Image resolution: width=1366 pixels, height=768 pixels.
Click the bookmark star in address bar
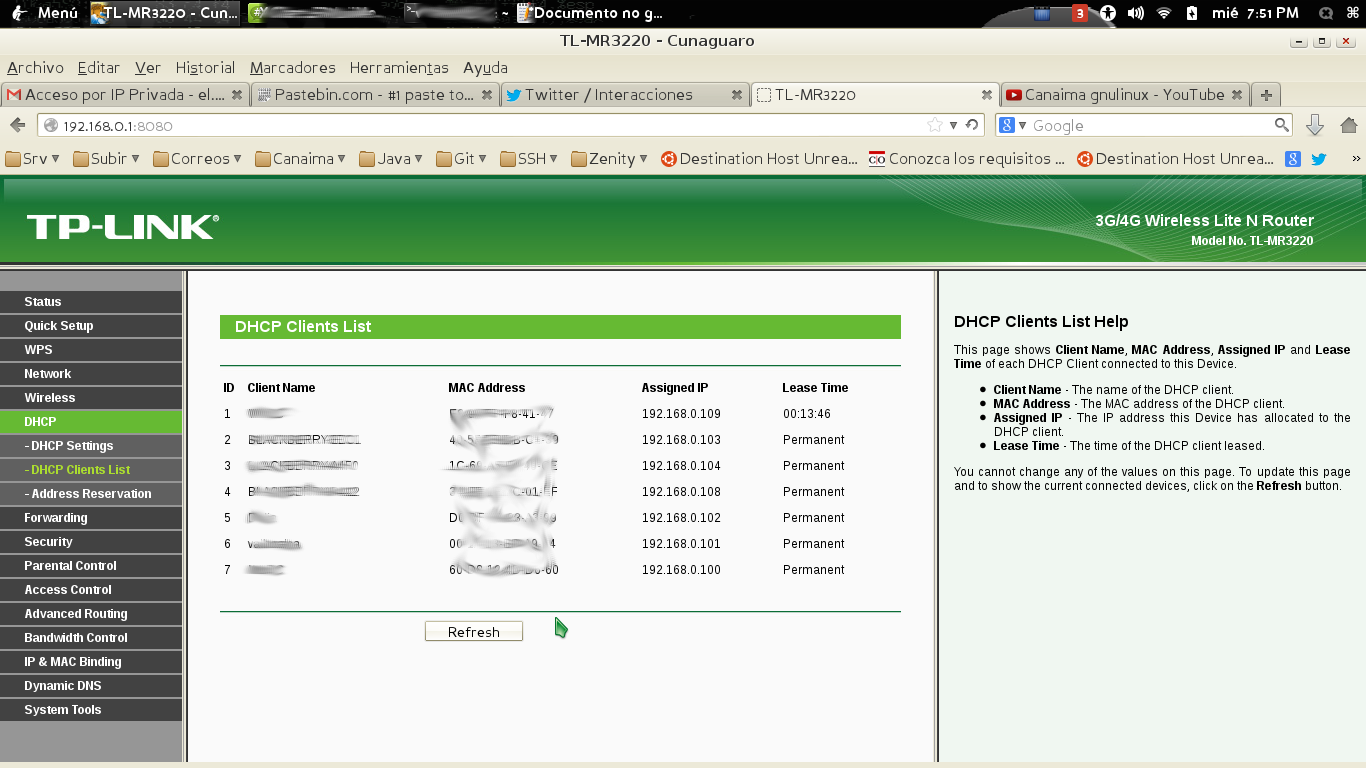click(935, 125)
